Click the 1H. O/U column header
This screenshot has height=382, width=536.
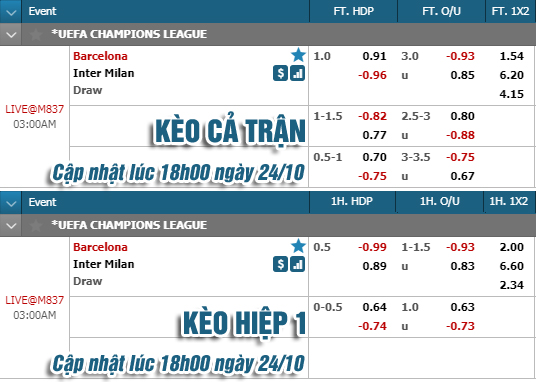[x=440, y=201]
